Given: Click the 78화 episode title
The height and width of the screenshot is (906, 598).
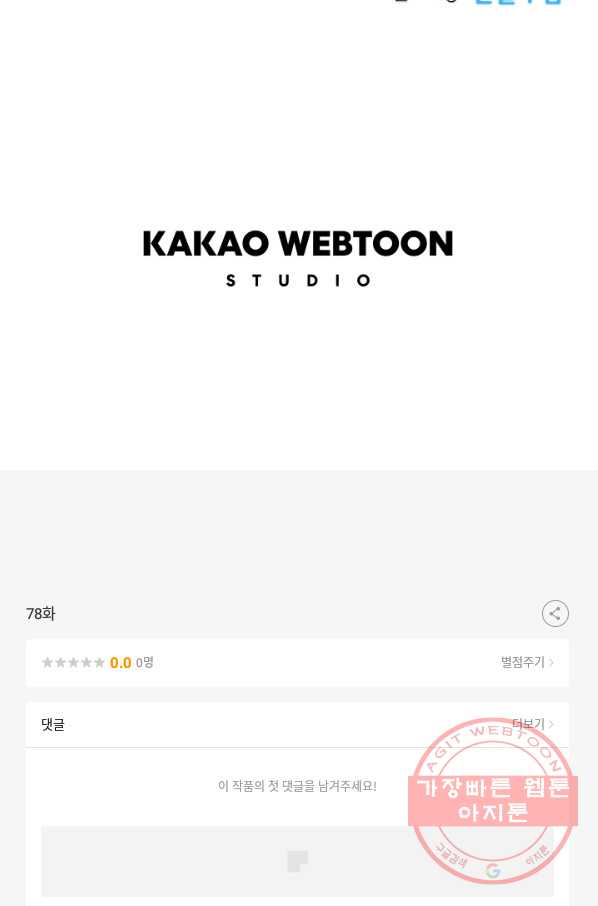Looking at the screenshot, I should pos(40,614).
